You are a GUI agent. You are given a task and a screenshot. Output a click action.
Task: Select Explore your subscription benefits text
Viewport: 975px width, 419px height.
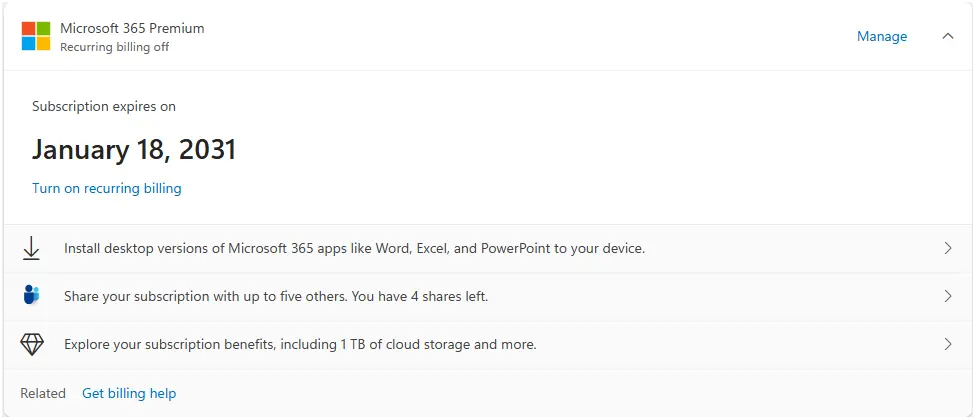click(300, 344)
